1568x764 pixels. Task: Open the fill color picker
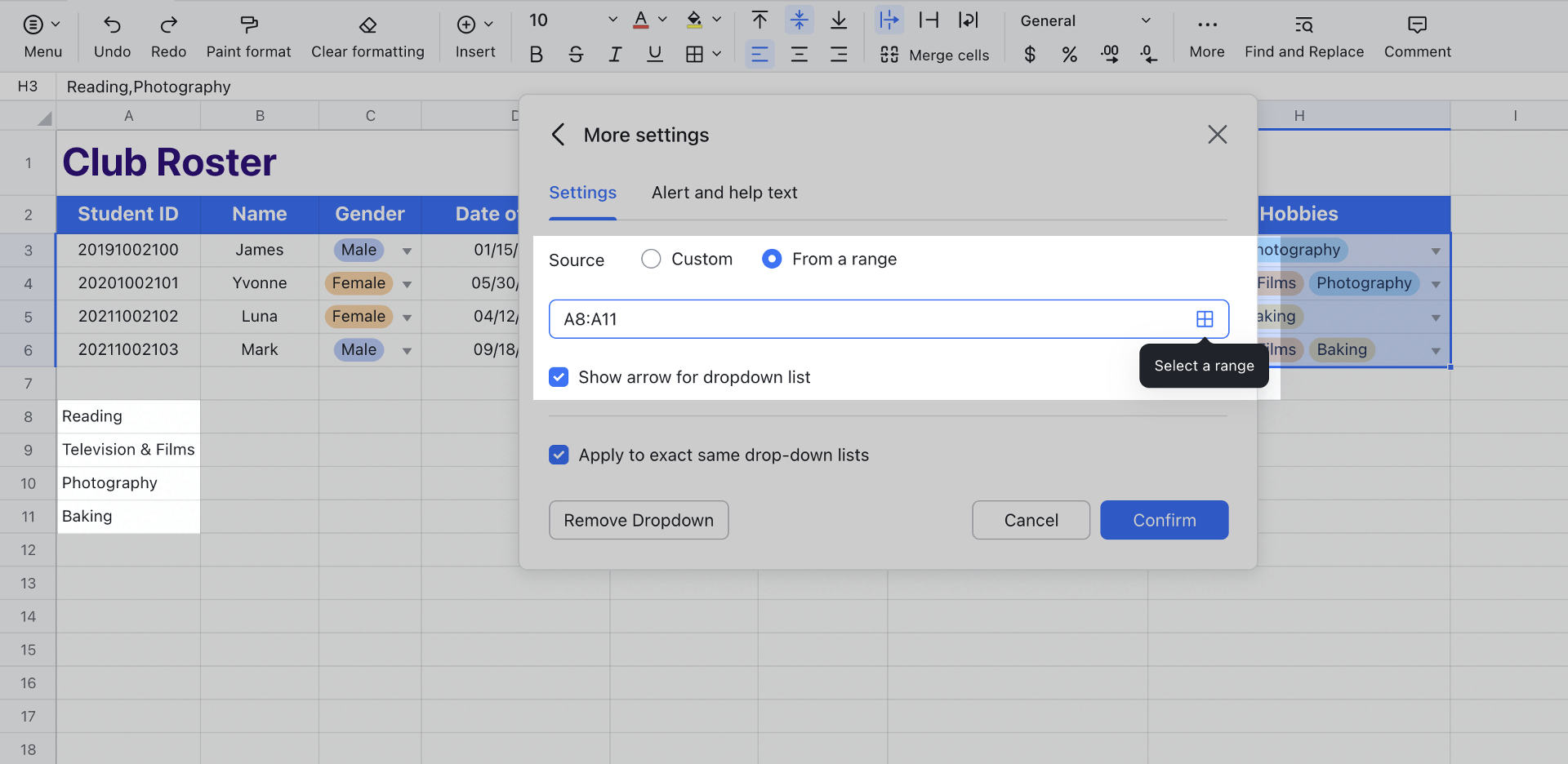tap(716, 20)
